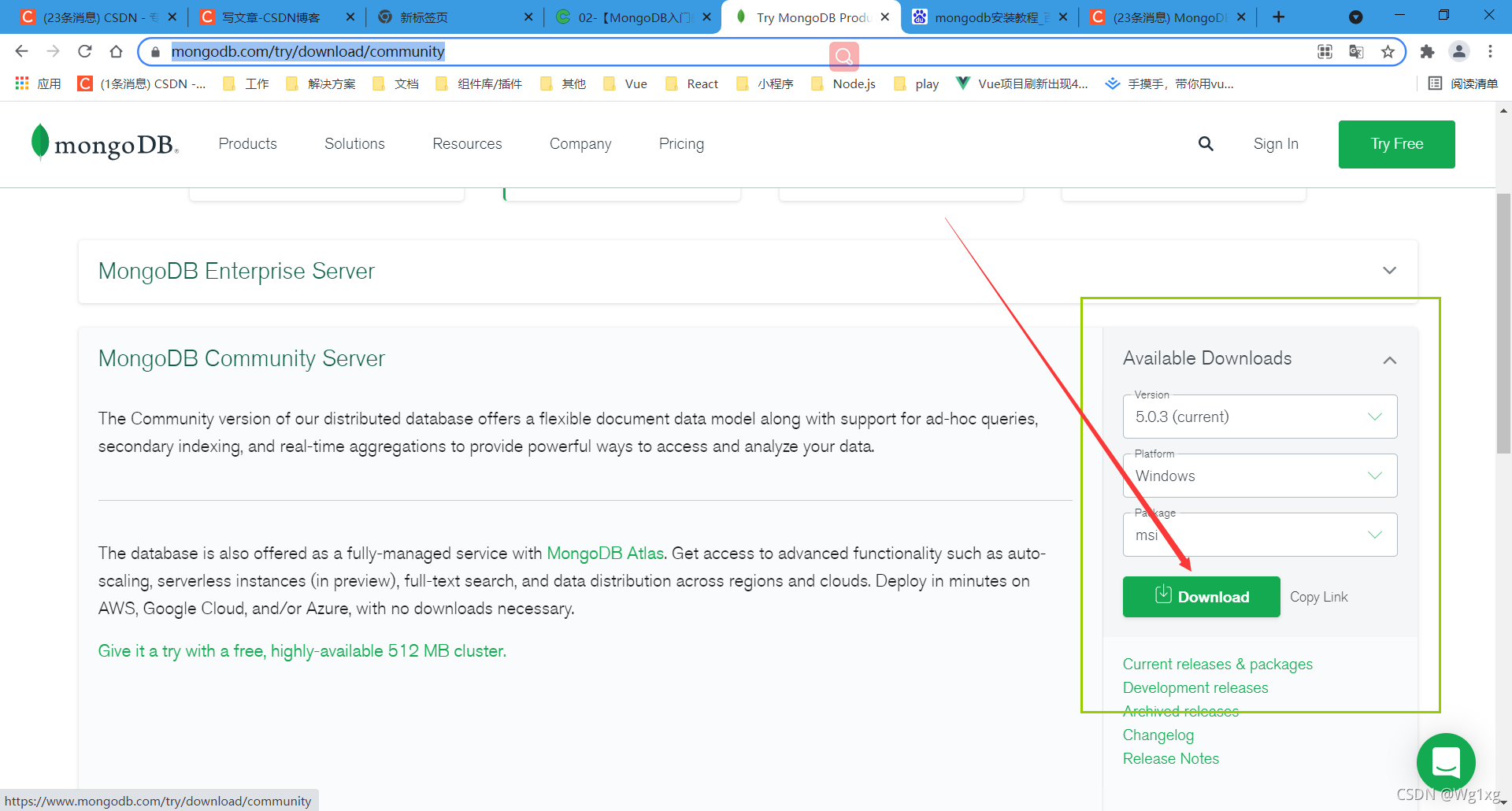Screen dimensions: 1512x811
Task: Open the Vue bookmark folder
Action: click(x=625, y=83)
